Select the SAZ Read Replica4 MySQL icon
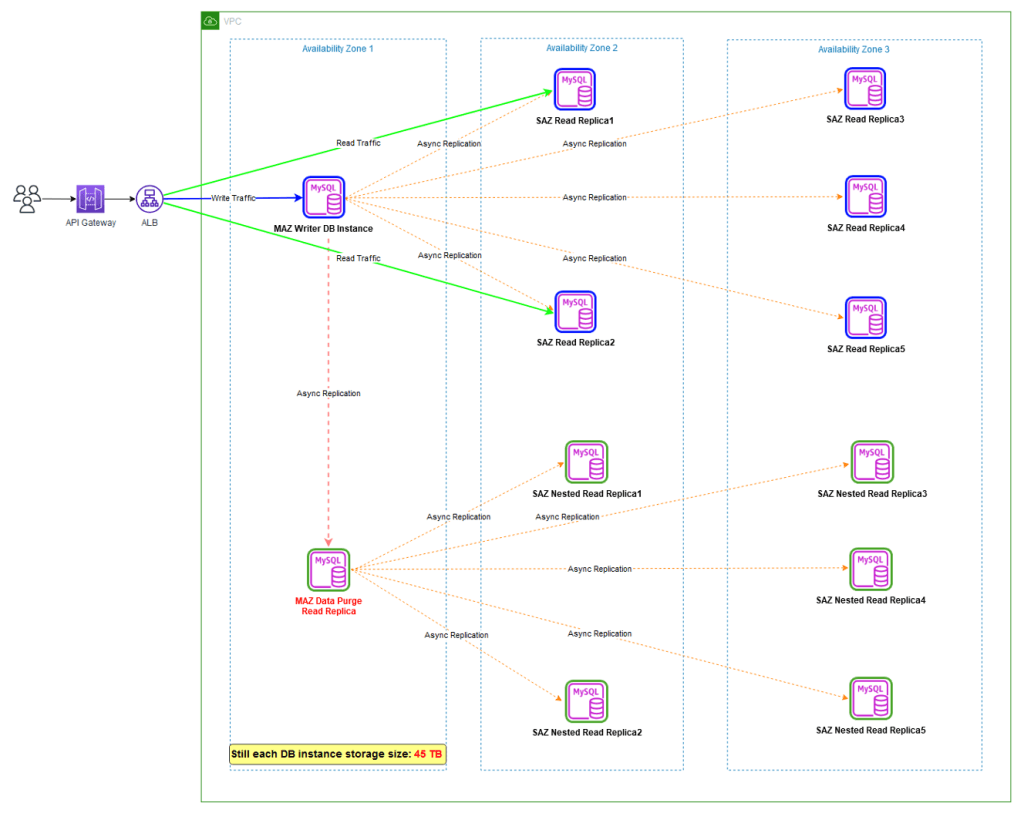 (866, 196)
